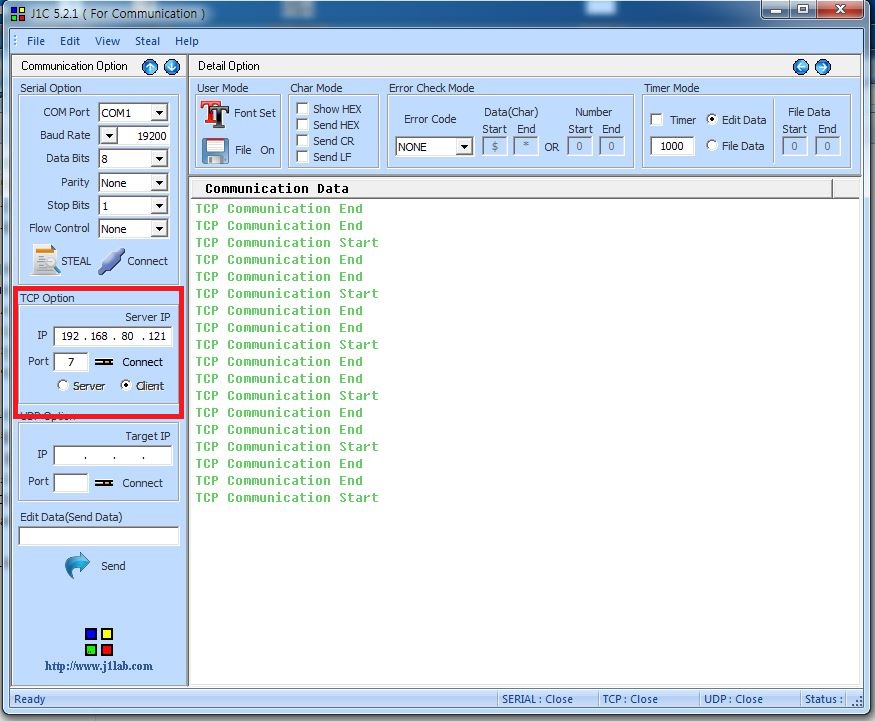Screen dimensions: 875x721
Task: Select the TCP Client radio button
Action: point(126,386)
